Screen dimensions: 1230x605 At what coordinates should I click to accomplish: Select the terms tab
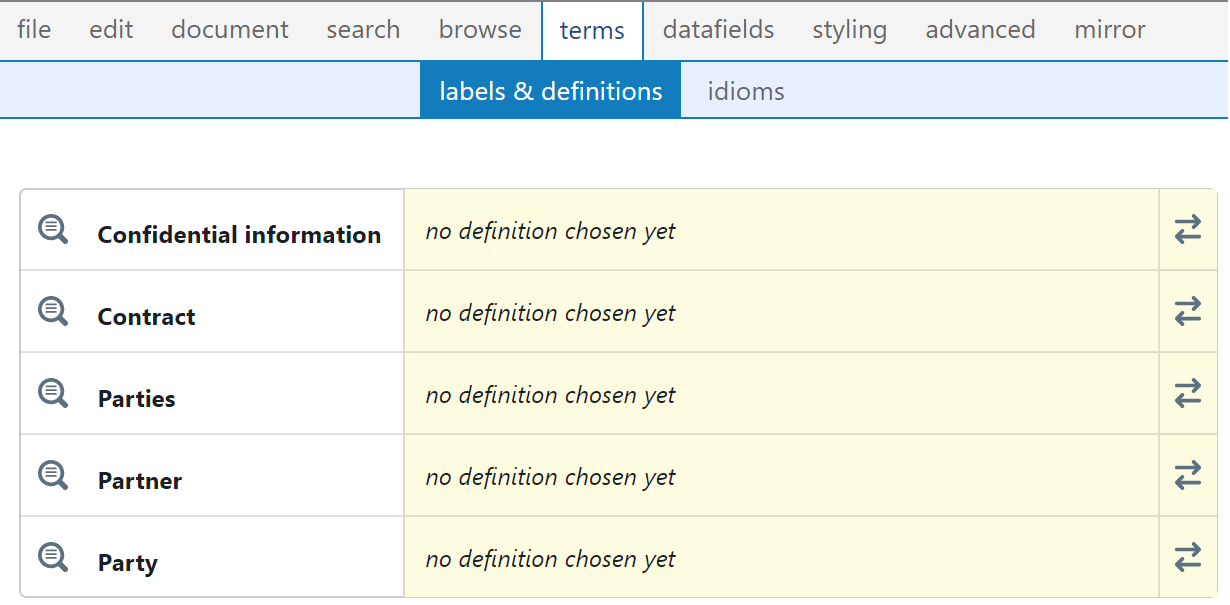592,31
